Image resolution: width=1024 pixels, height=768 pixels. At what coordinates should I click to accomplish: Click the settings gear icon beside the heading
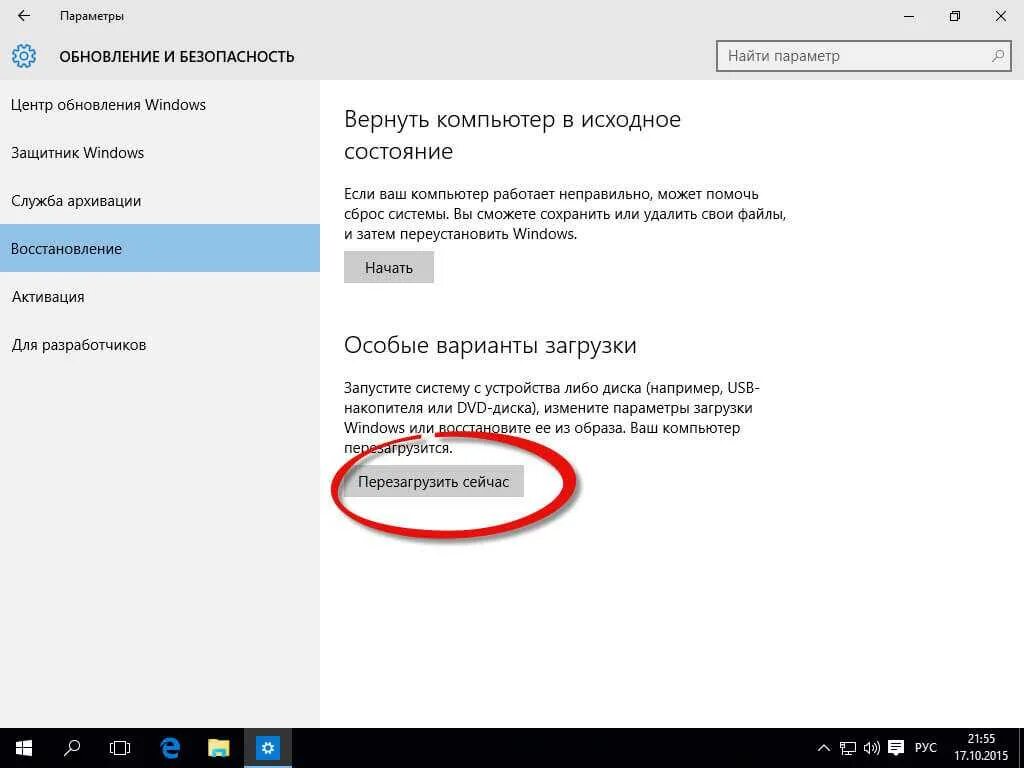[x=24, y=56]
